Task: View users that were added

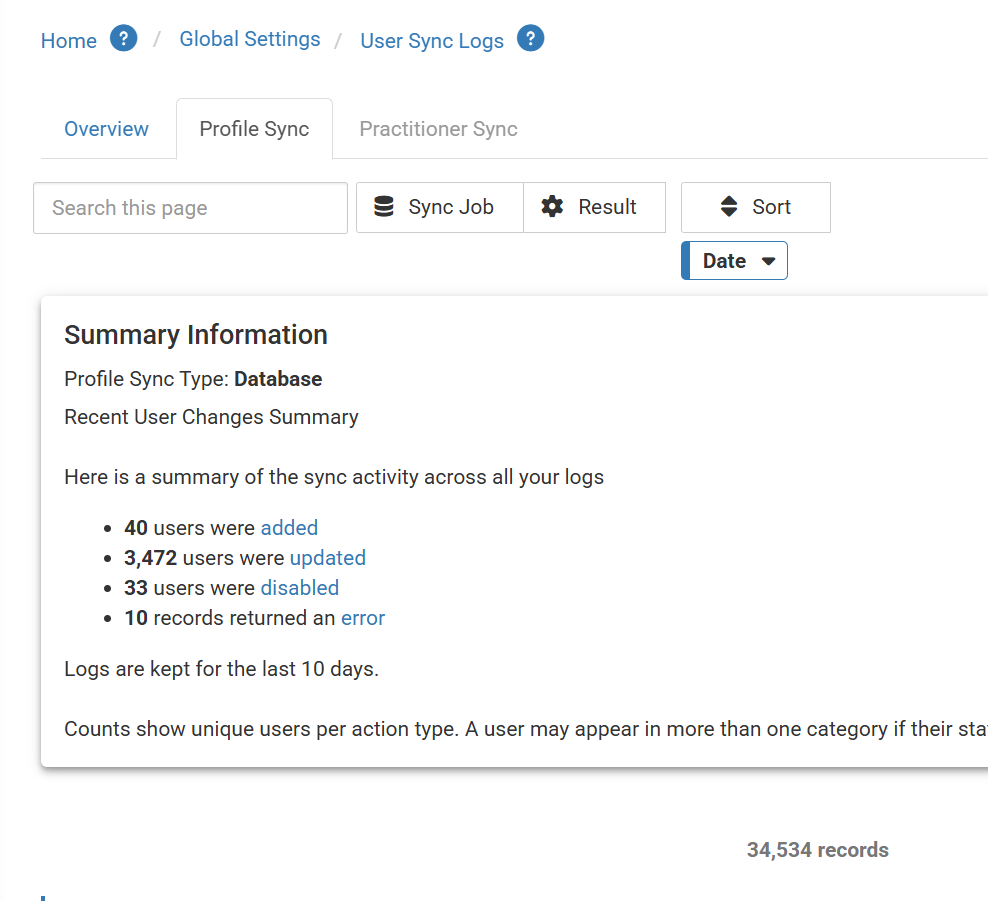Action: [x=289, y=528]
